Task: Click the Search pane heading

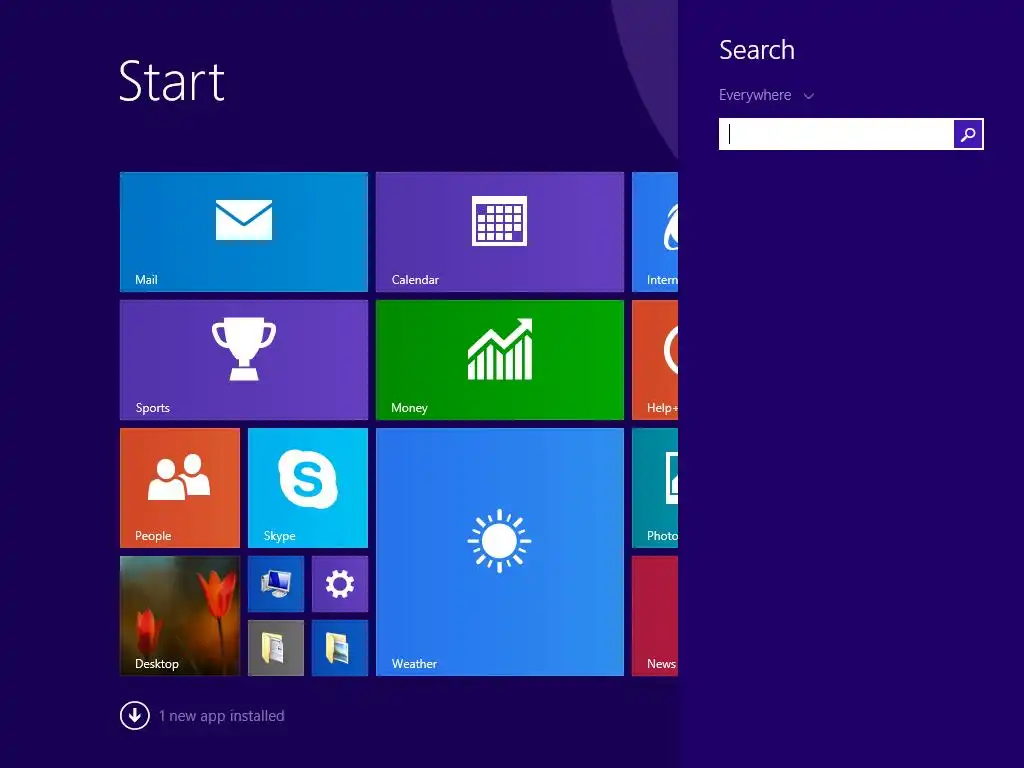Action: click(x=757, y=50)
